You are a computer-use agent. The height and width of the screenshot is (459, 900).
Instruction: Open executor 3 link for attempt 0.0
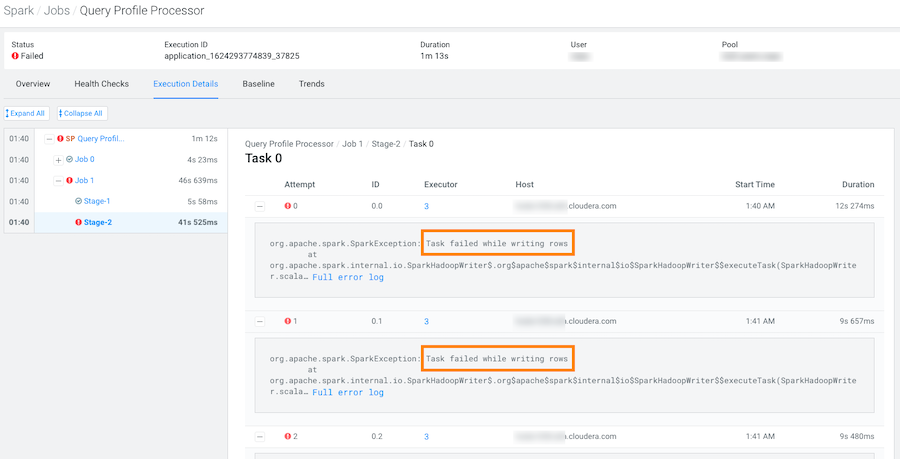426,206
